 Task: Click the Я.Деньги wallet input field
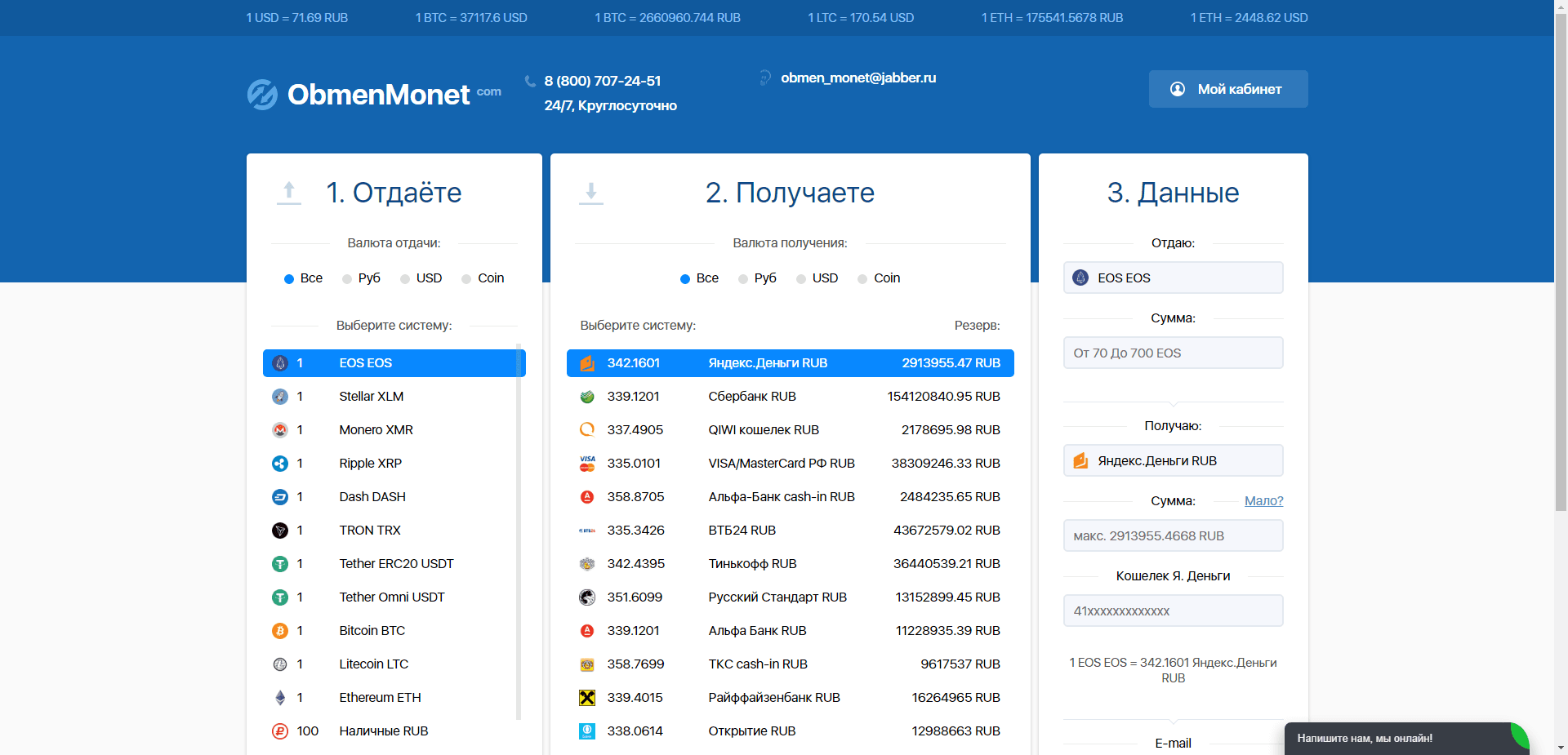[1173, 610]
